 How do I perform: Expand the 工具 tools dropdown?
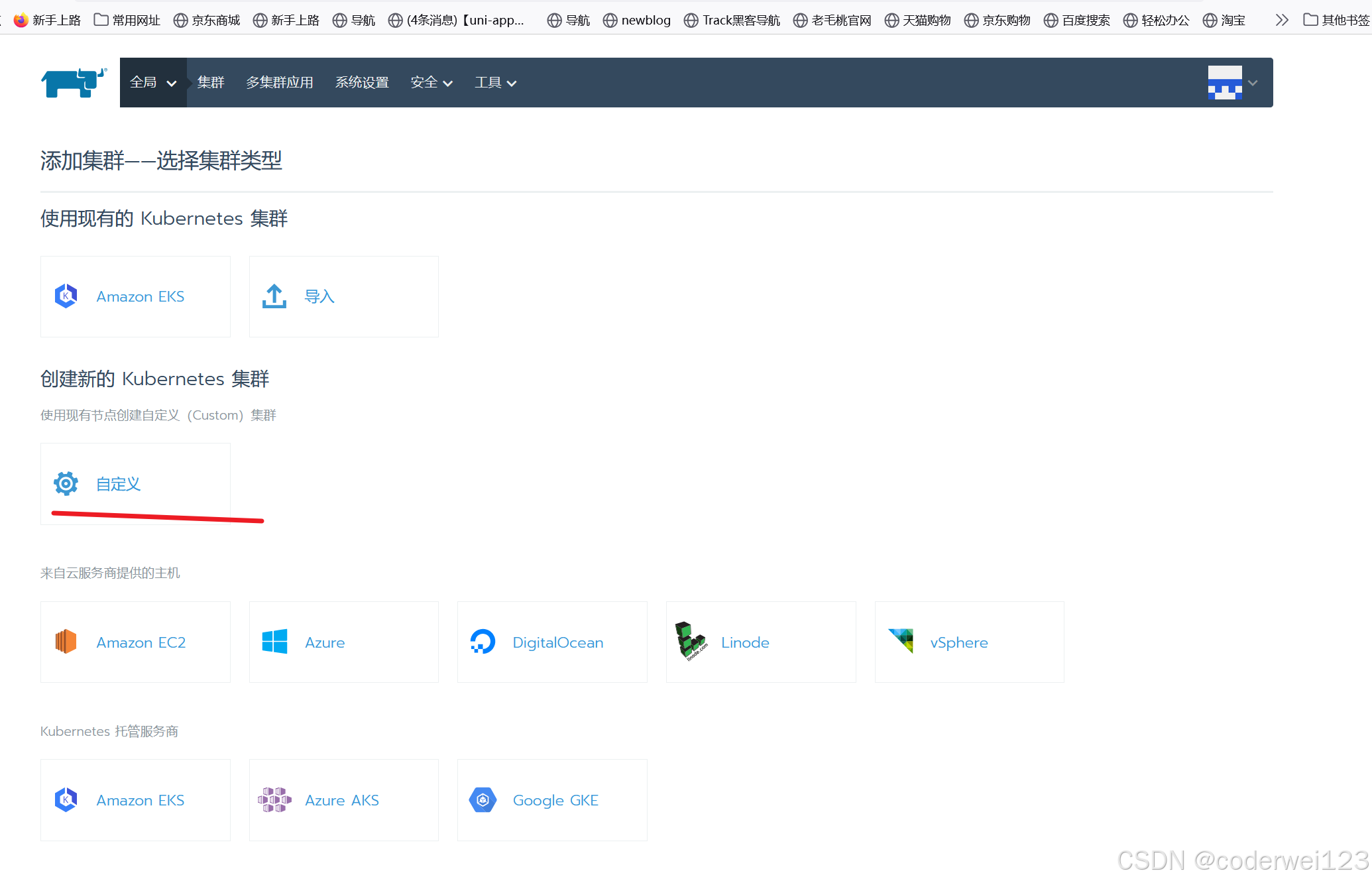click(495, 83)
